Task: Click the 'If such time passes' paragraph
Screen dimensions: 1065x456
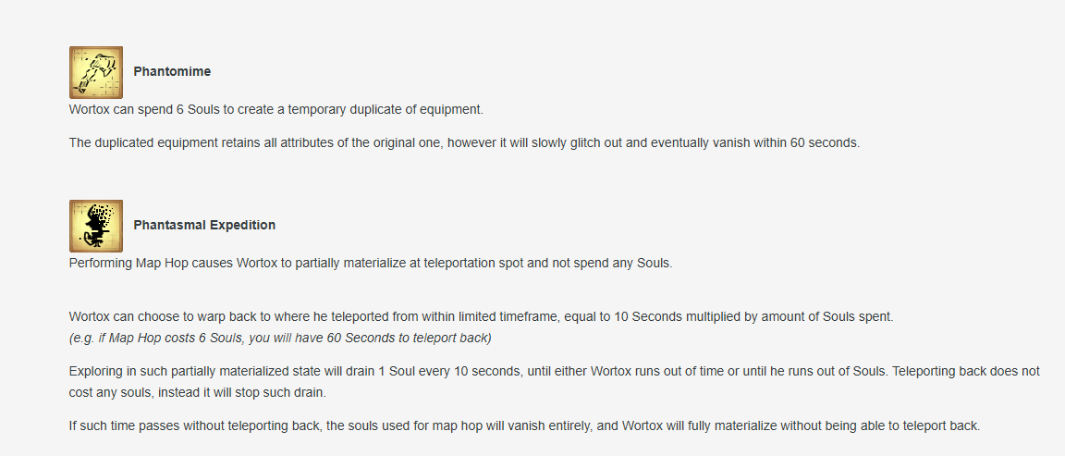Action: 524,427
